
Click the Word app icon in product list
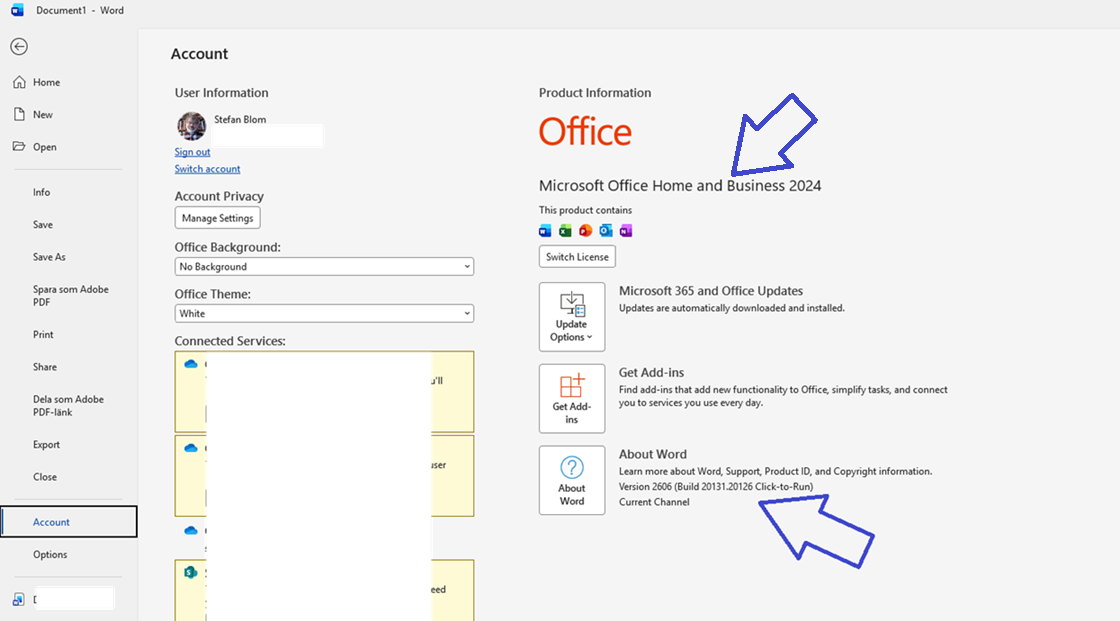(x=545, y=231)
